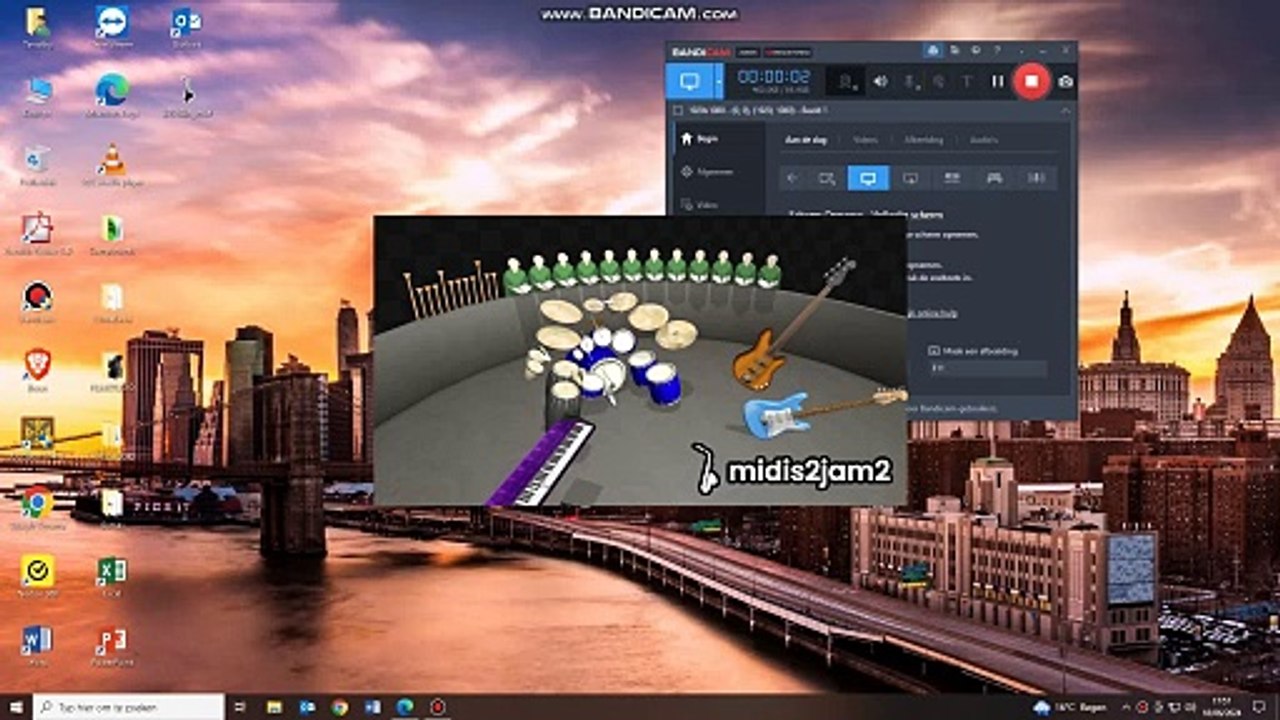This screenshot has width=1280, height=720.
Task: Collapse Bandicam status bar chevron
Action: pyautogui.click(x=1065, y=109)
